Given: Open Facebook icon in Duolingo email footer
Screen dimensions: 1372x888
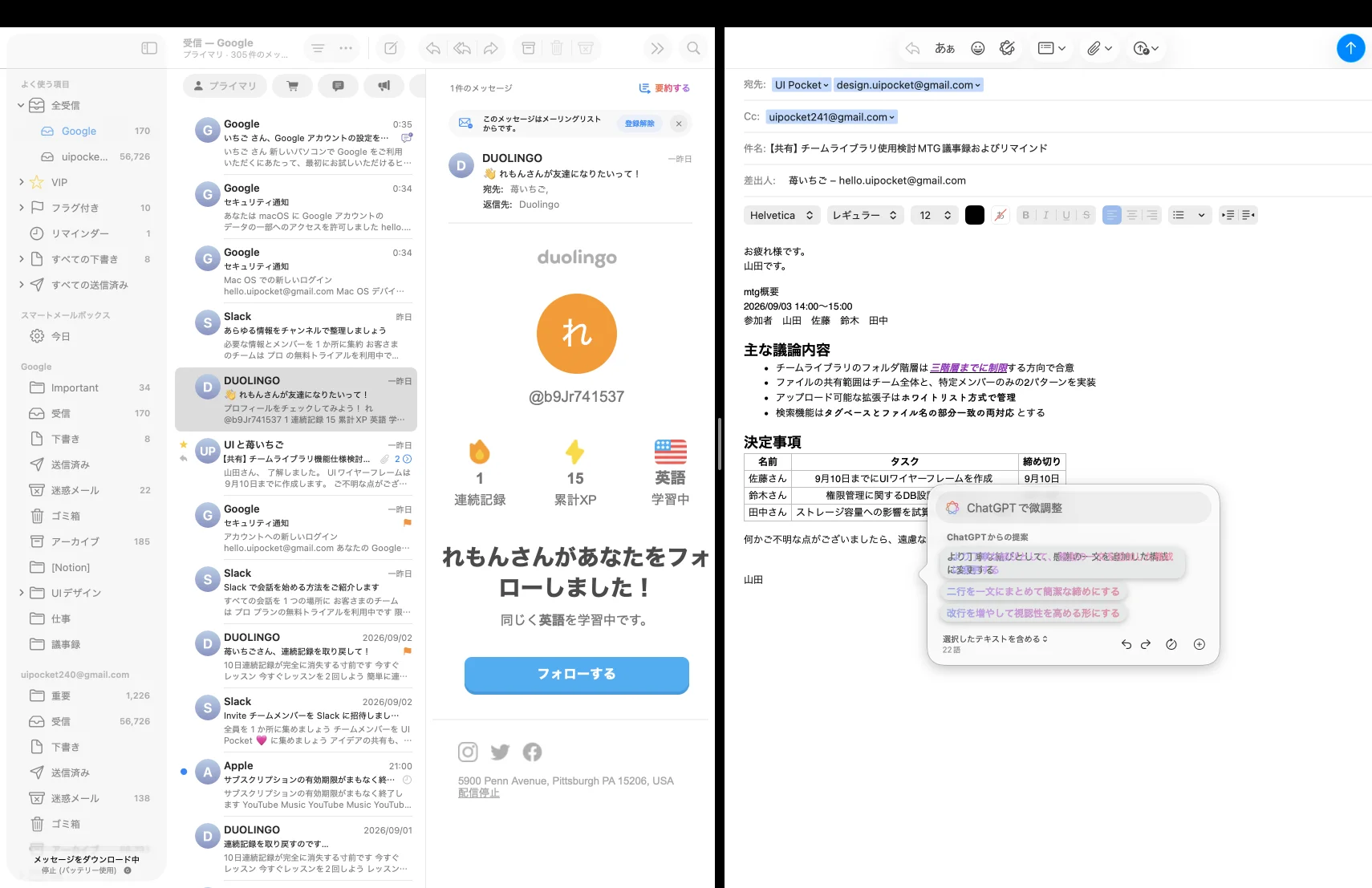Looking at the screenshot, I should (532, 752).
